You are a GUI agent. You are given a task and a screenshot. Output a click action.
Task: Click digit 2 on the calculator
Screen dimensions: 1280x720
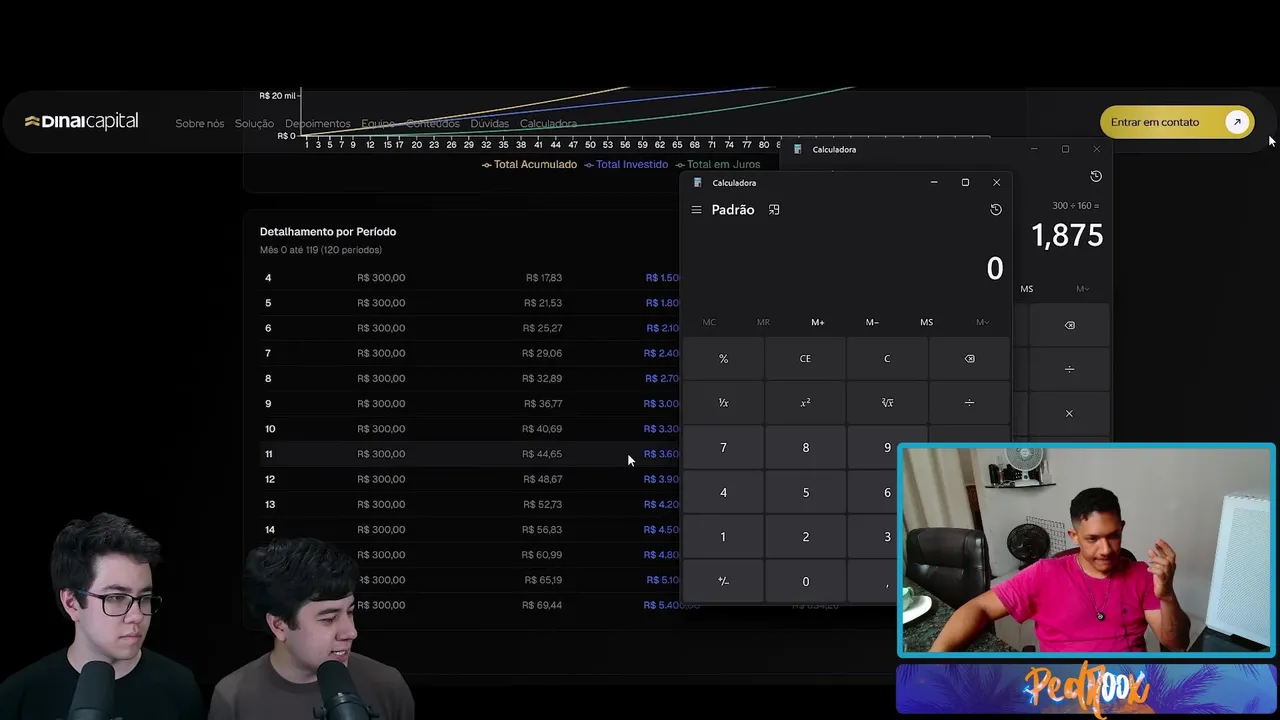pos(805,537)
